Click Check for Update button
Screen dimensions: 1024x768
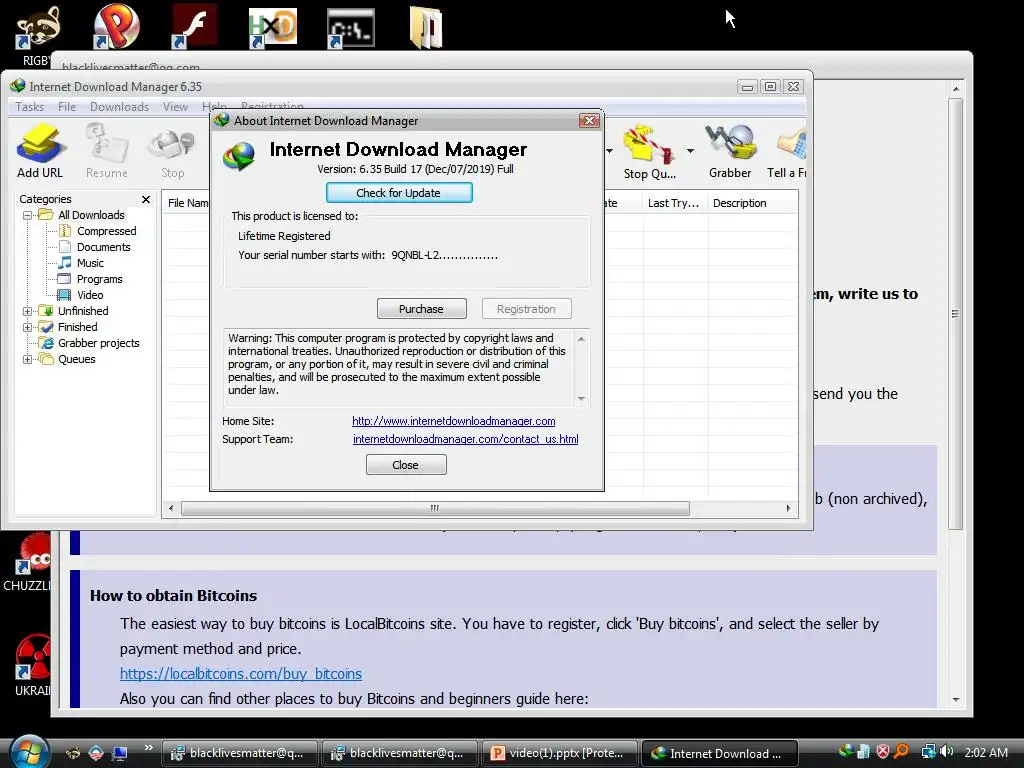(398, 193)
